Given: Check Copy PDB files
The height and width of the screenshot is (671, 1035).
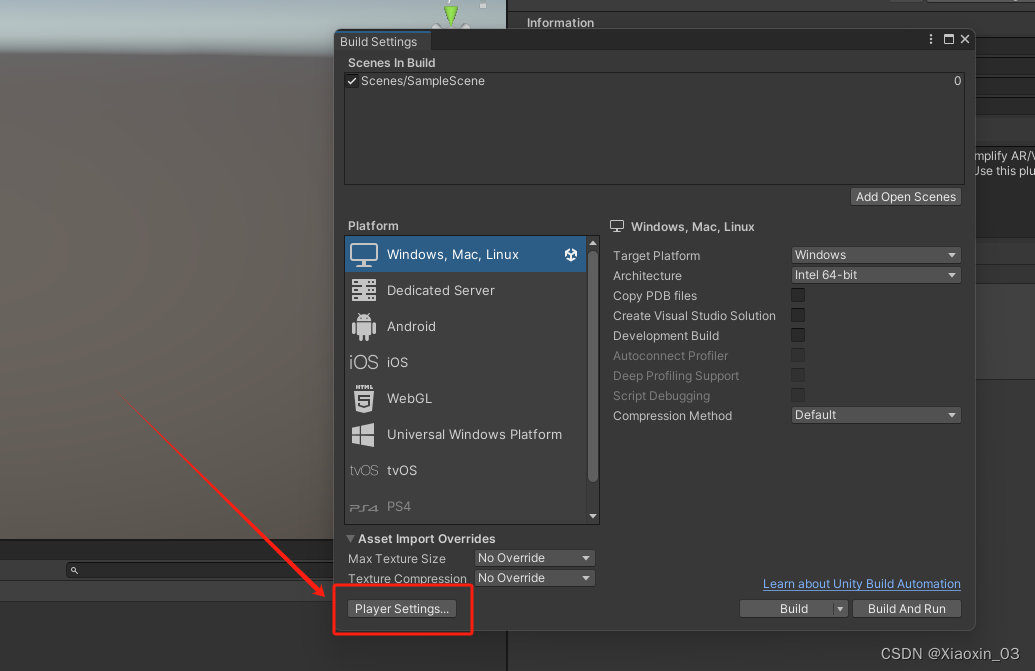Looking at the screenshot, I should click(797, 295).
